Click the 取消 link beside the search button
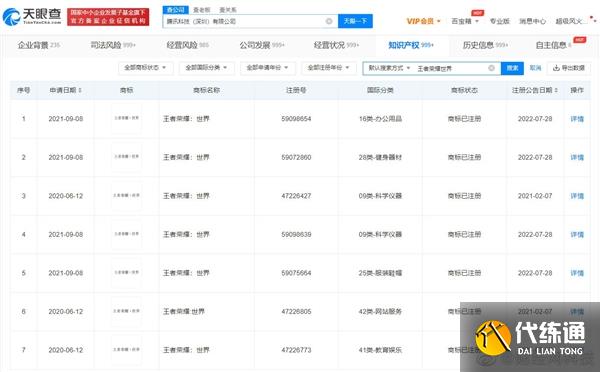This screenshot has height=372, width=600. [x=535, y=68]
